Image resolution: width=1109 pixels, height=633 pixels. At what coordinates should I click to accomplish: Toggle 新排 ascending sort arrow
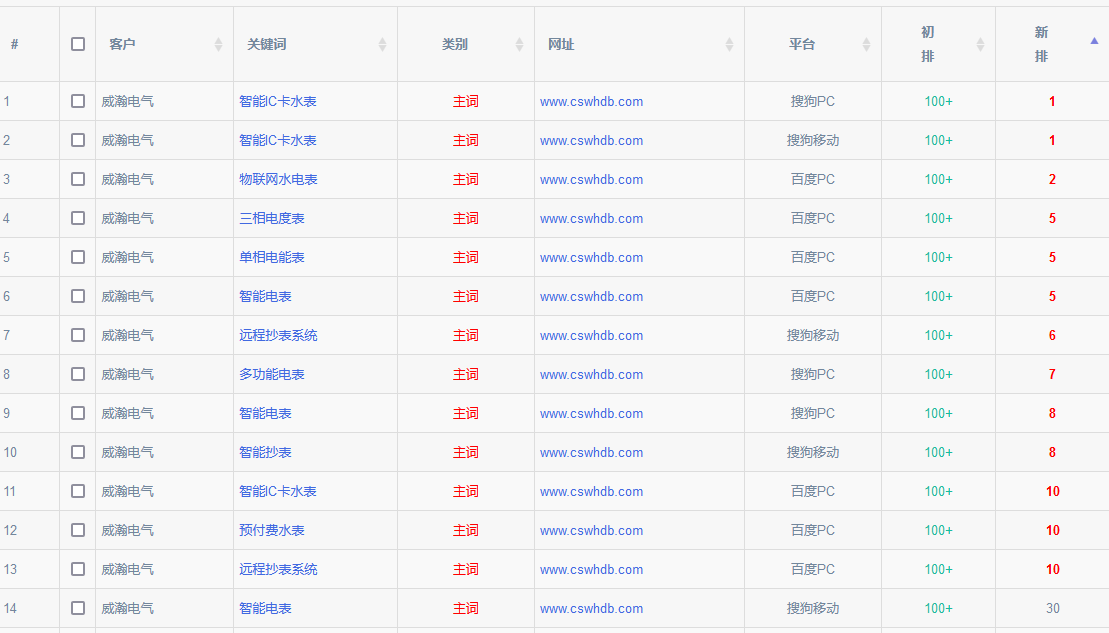(1094, 41)
